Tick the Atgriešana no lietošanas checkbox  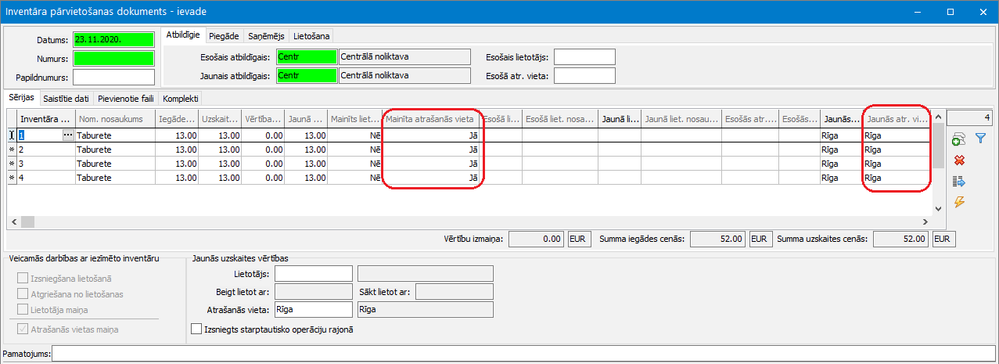[23, 294]
